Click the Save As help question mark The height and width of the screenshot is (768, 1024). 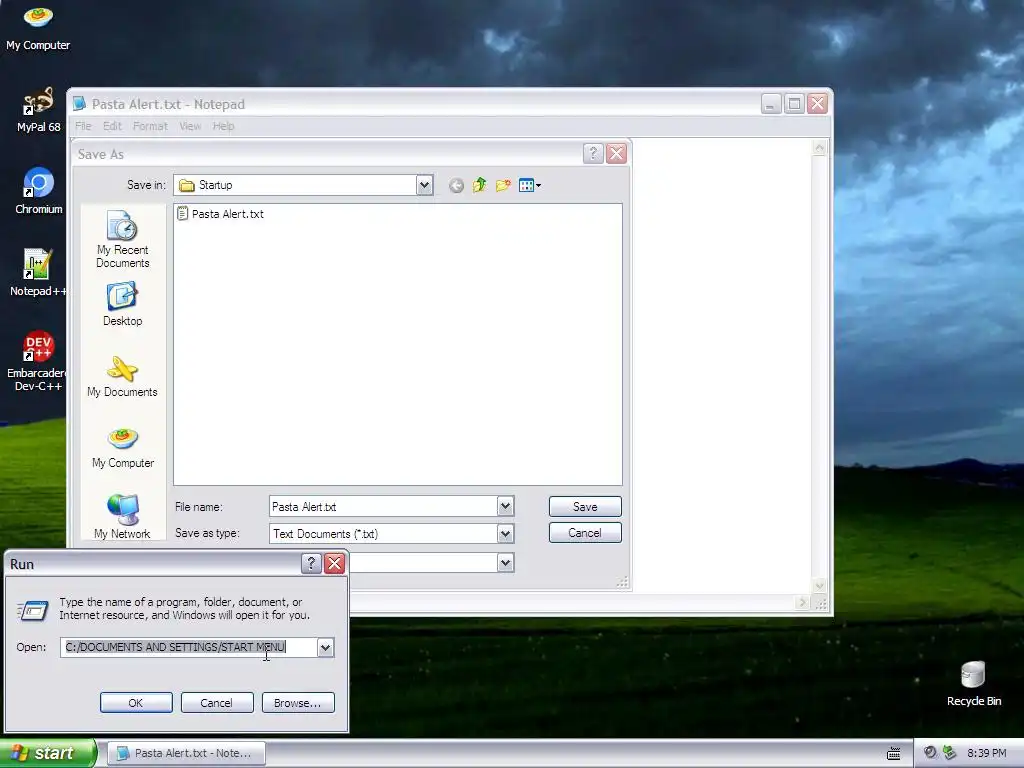click(x=592, y=153)
